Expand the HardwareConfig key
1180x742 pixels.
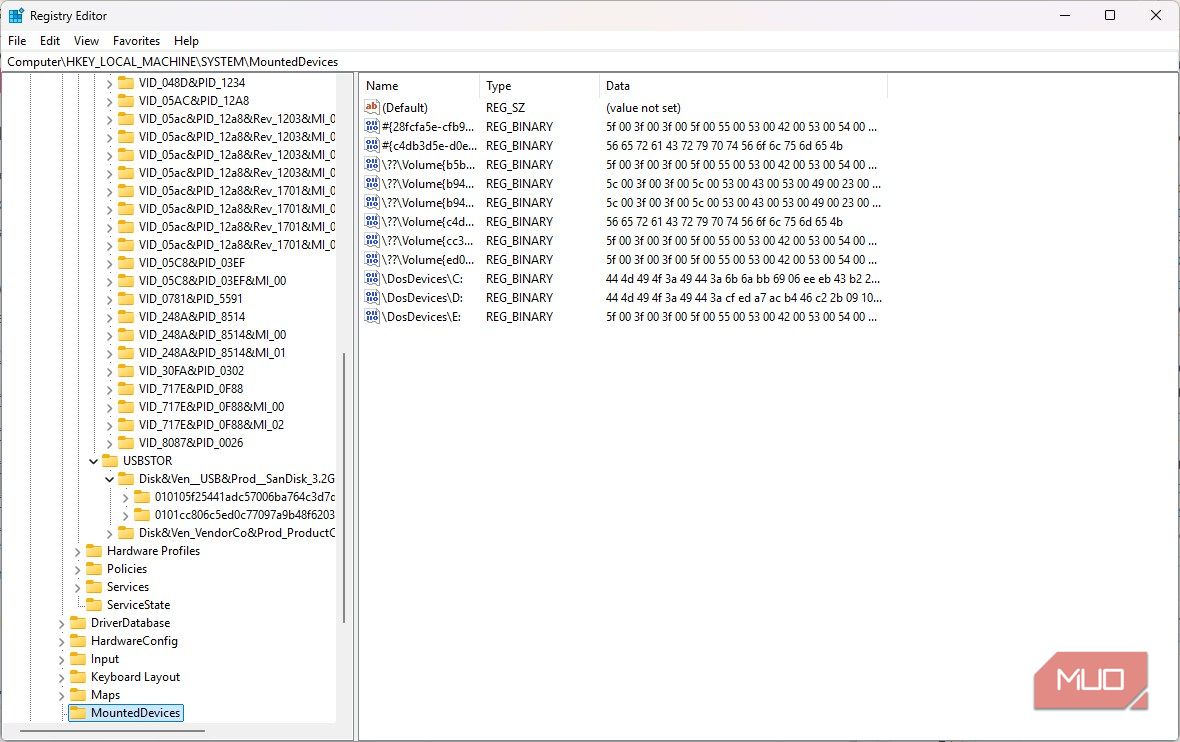point(62,641)
